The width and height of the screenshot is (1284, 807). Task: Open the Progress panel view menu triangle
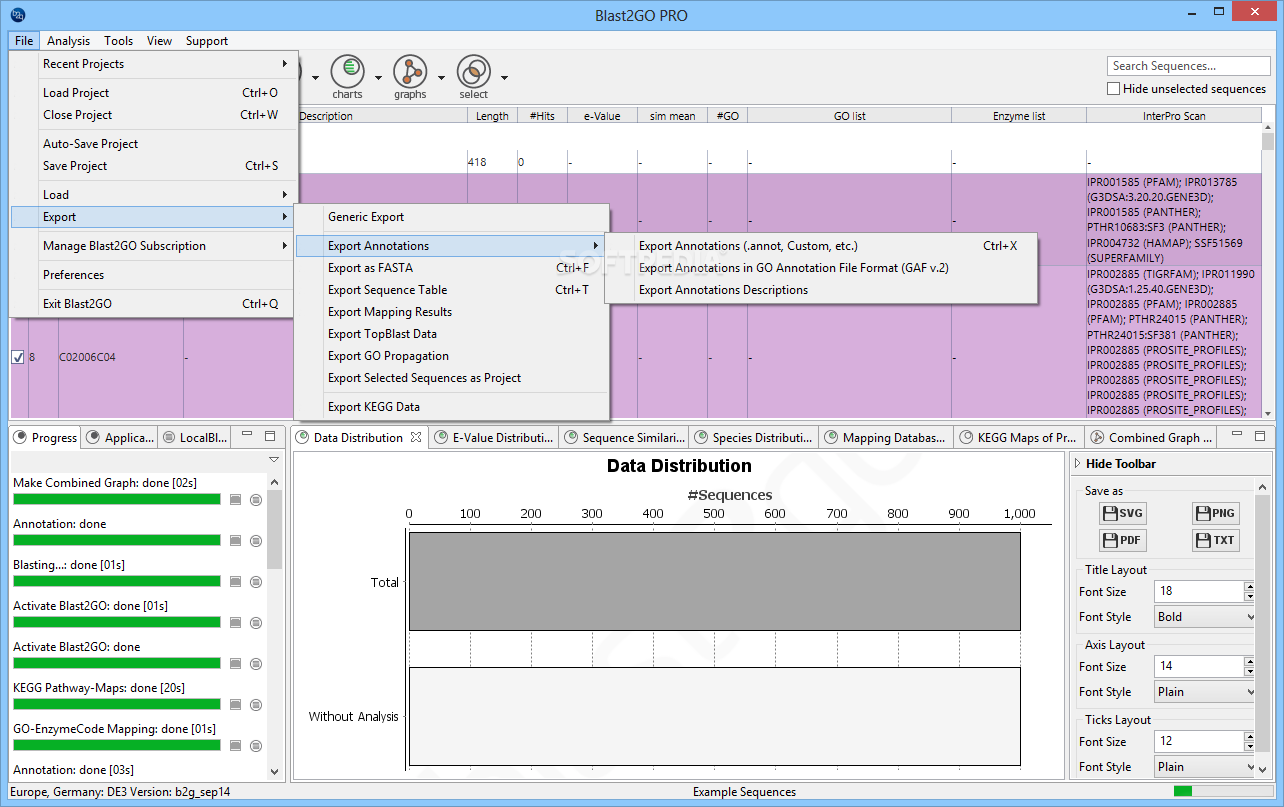[x=273, y=459]
